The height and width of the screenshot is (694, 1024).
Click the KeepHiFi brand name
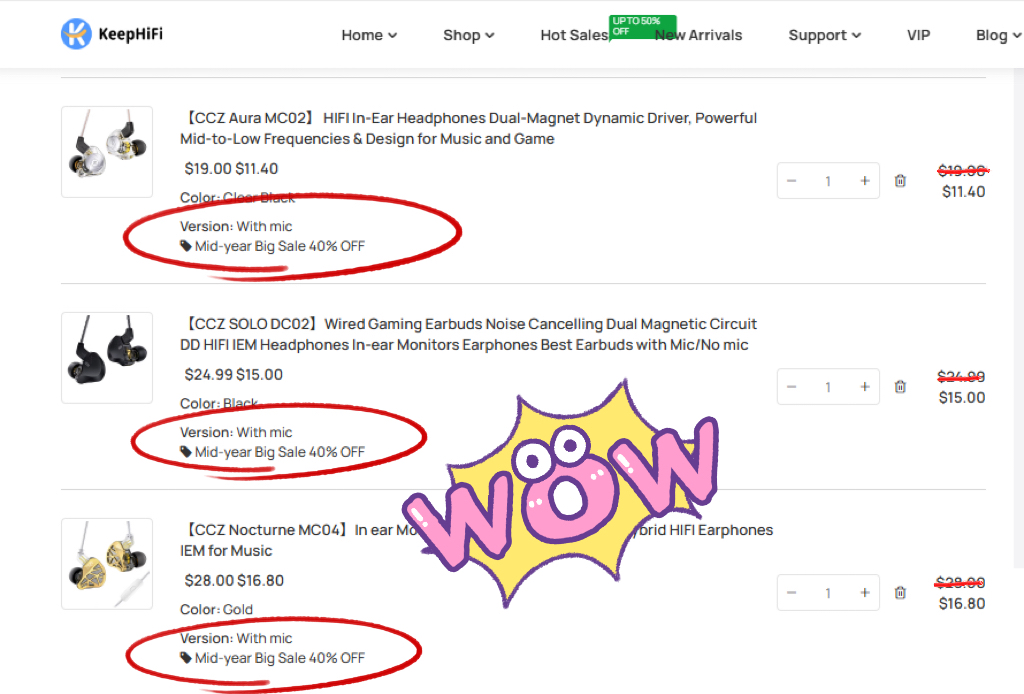(x=131, y=34)
